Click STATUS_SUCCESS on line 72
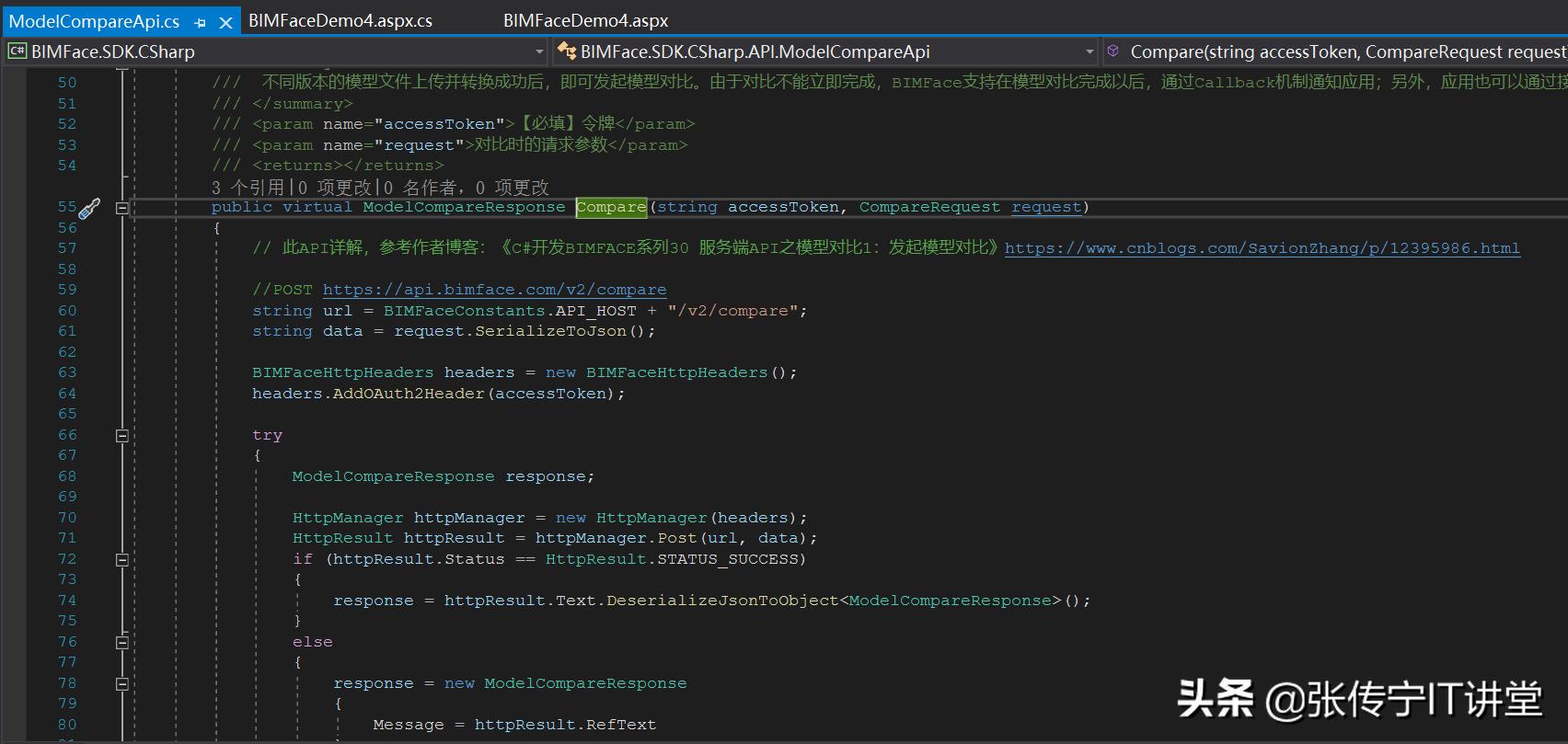Screen dimensions: 1568x744 pyautogui.click(x=729, y=559)
